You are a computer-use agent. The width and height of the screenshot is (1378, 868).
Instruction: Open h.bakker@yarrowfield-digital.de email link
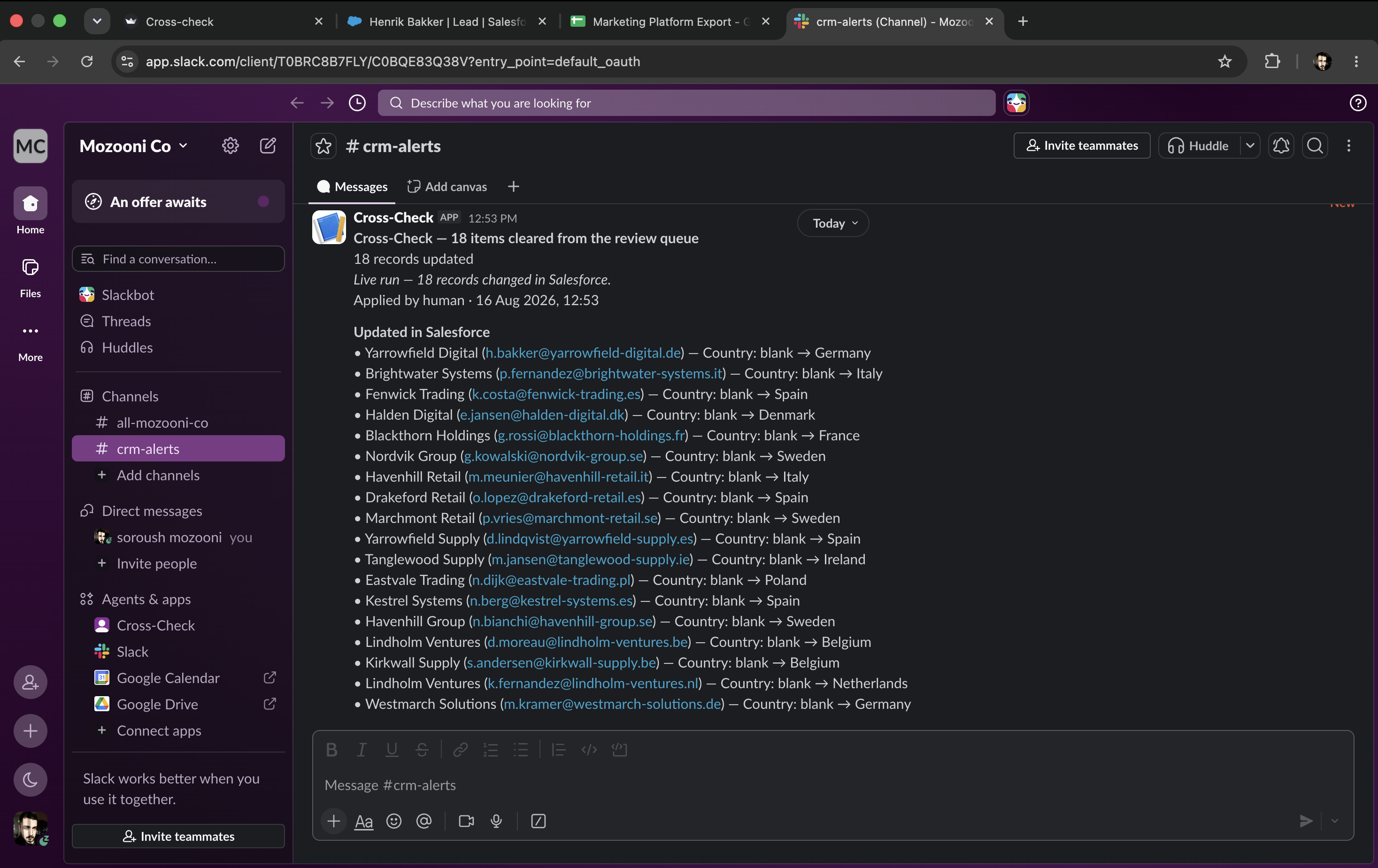(583, 353)
